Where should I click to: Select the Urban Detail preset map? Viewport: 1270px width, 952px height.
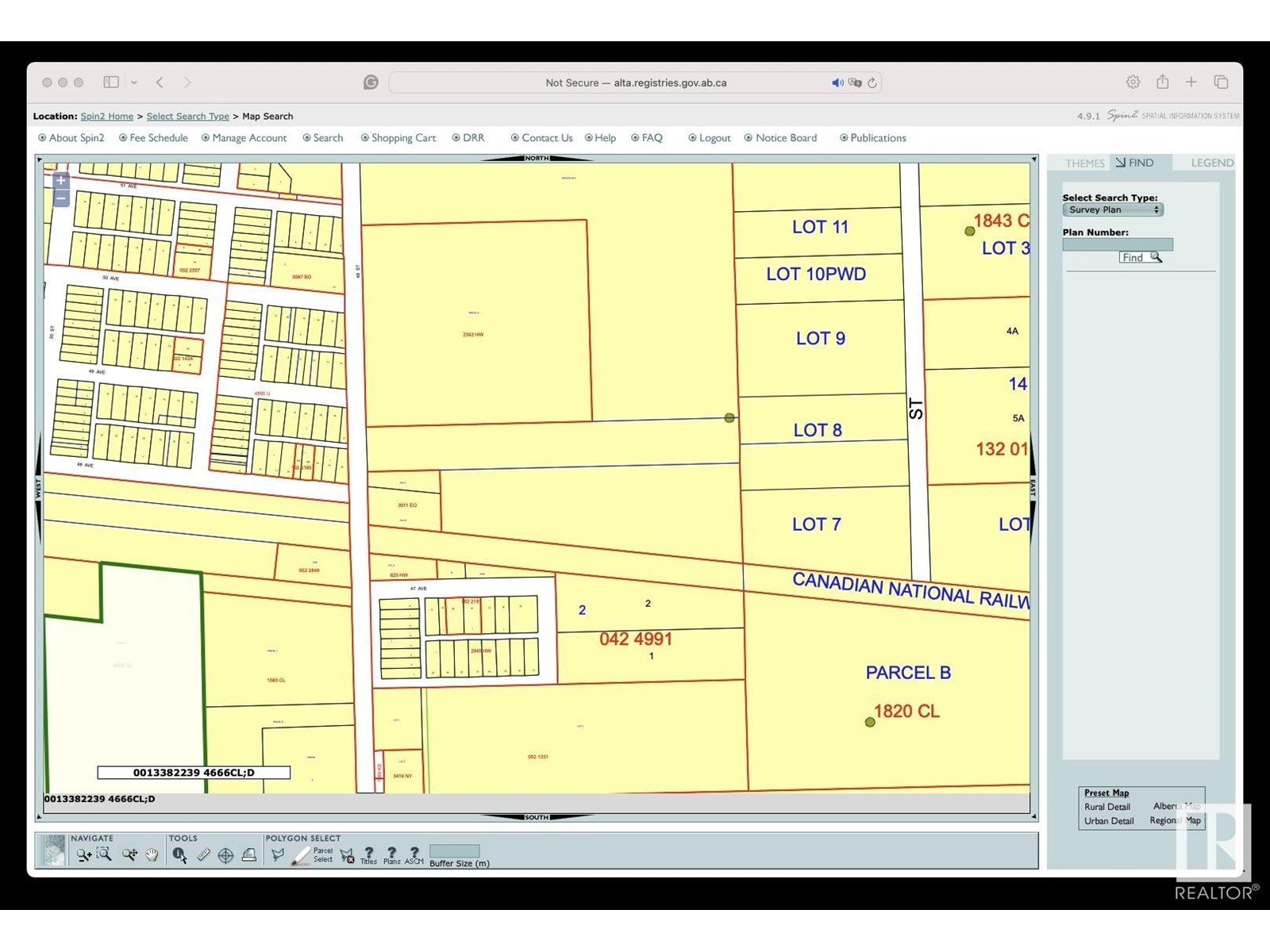coord(1108,821)
